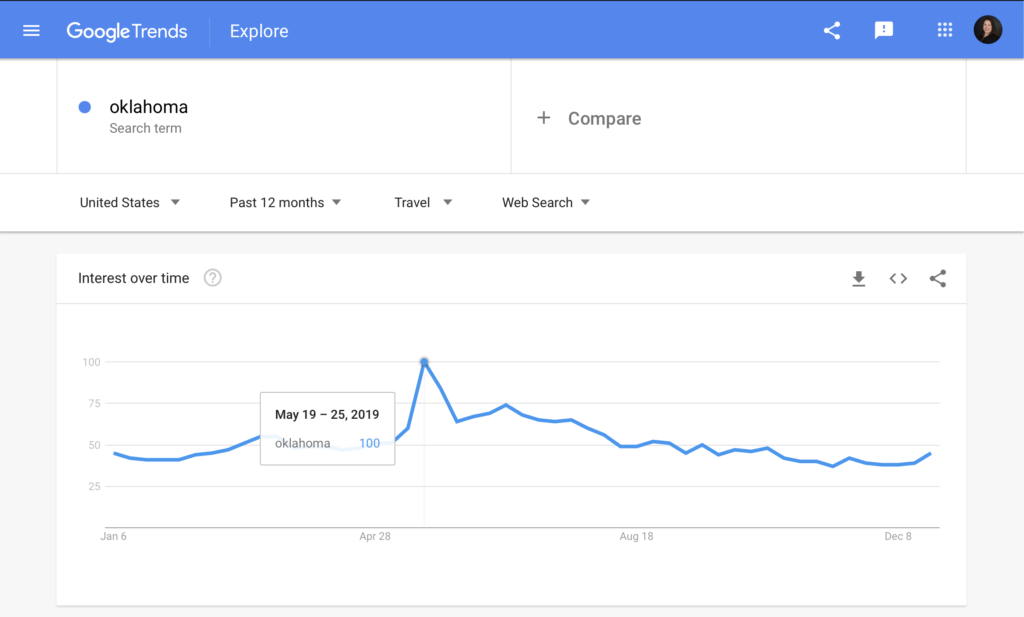Screen dimensions: 1024x617
Task: Share the Interest over time chart
Action: click(937, 279)
